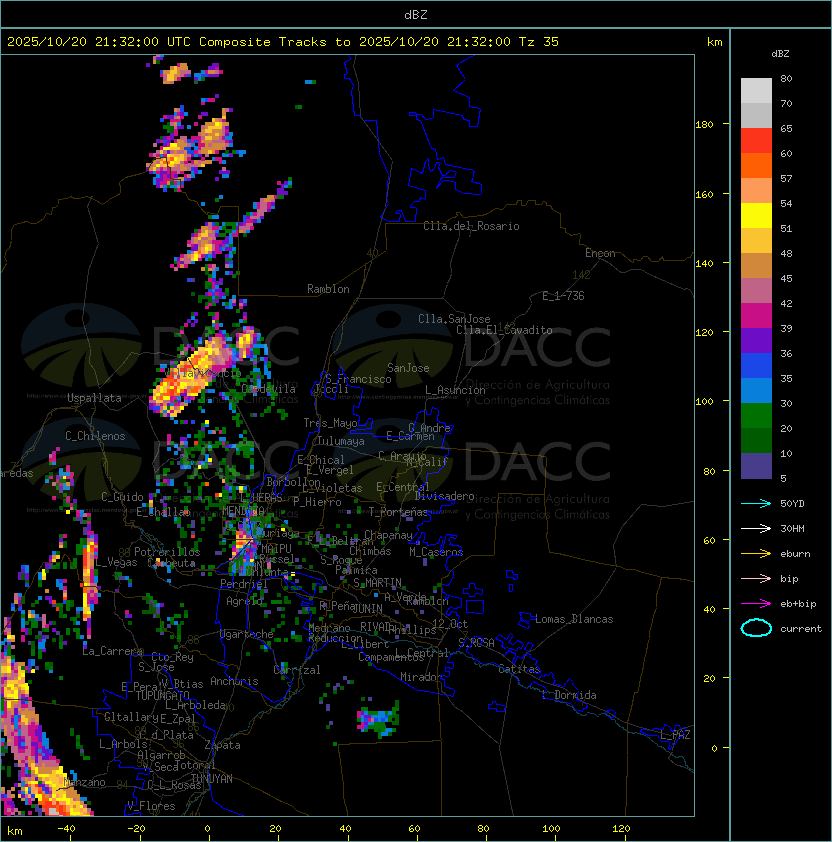
Task: Click the 'eb+bip' legend label
Action: [x=798, y=604]
